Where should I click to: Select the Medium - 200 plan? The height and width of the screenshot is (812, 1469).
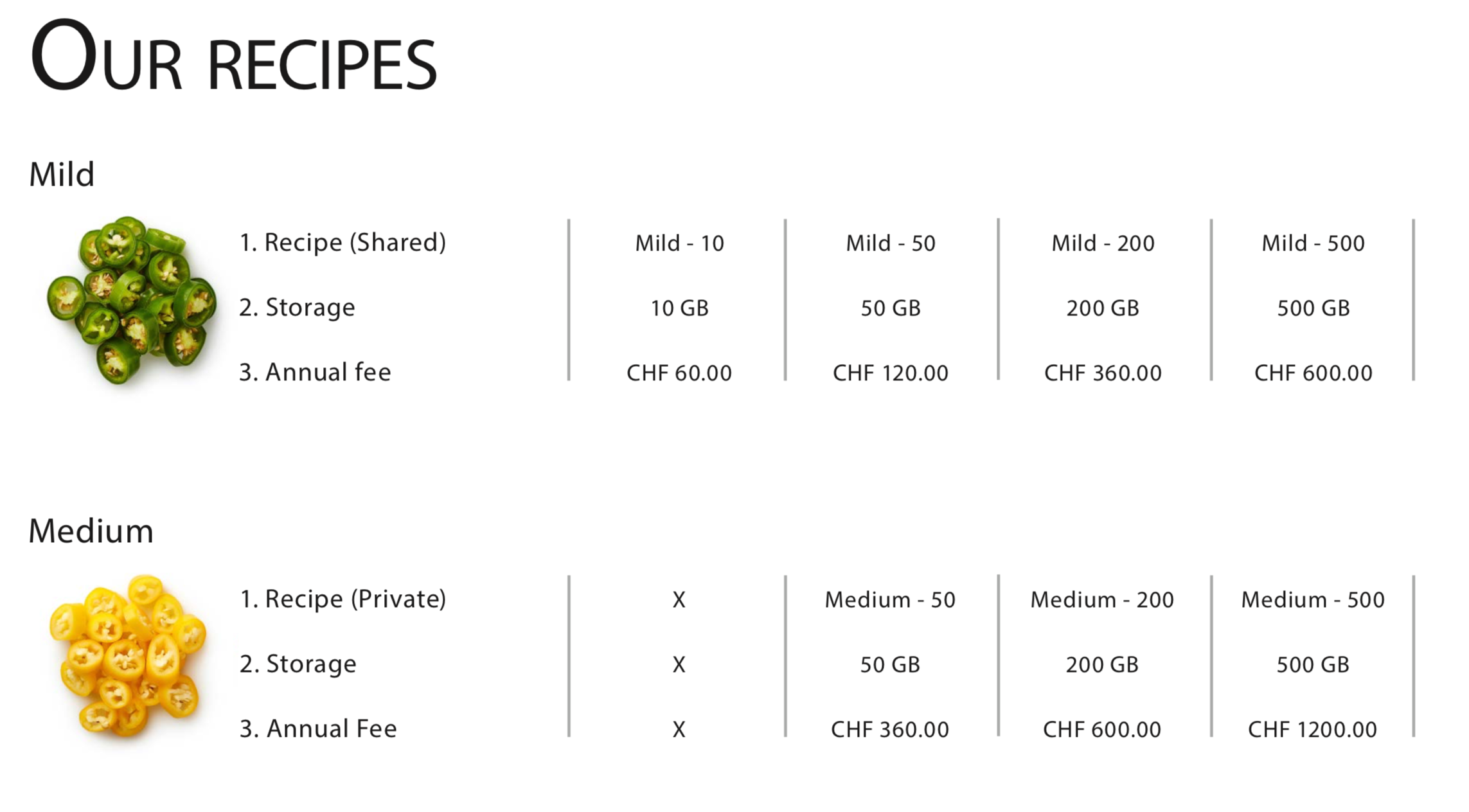[x=1102, y=600]
